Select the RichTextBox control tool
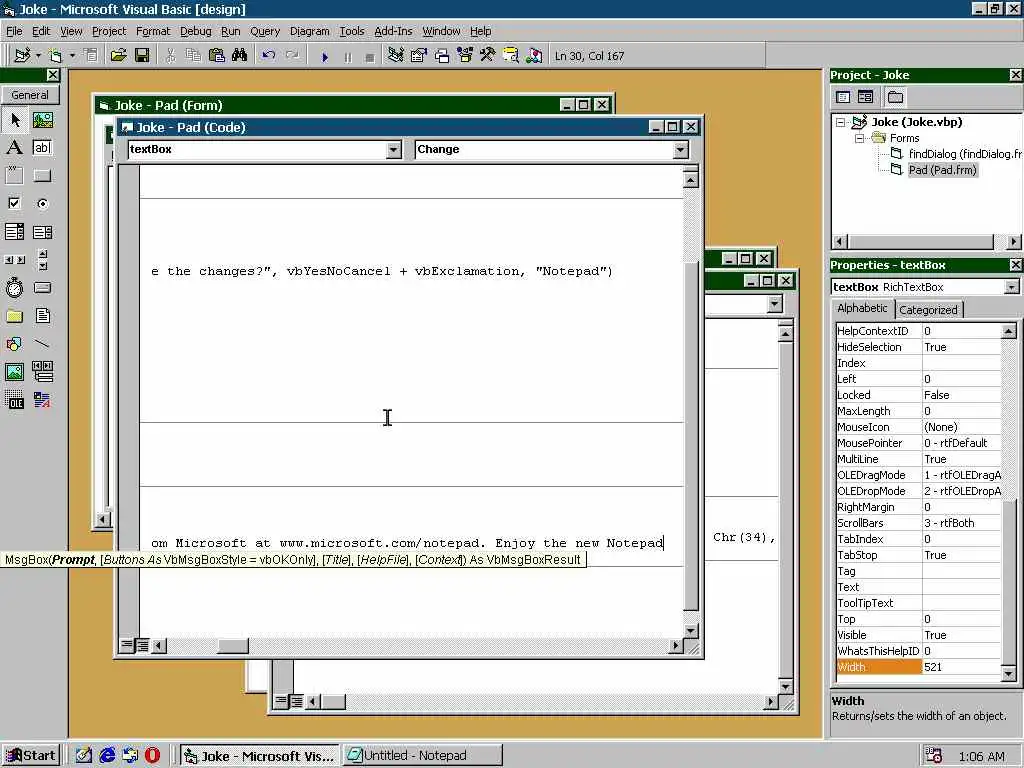This screenshot has width=1024, height=768. point(42,400)
